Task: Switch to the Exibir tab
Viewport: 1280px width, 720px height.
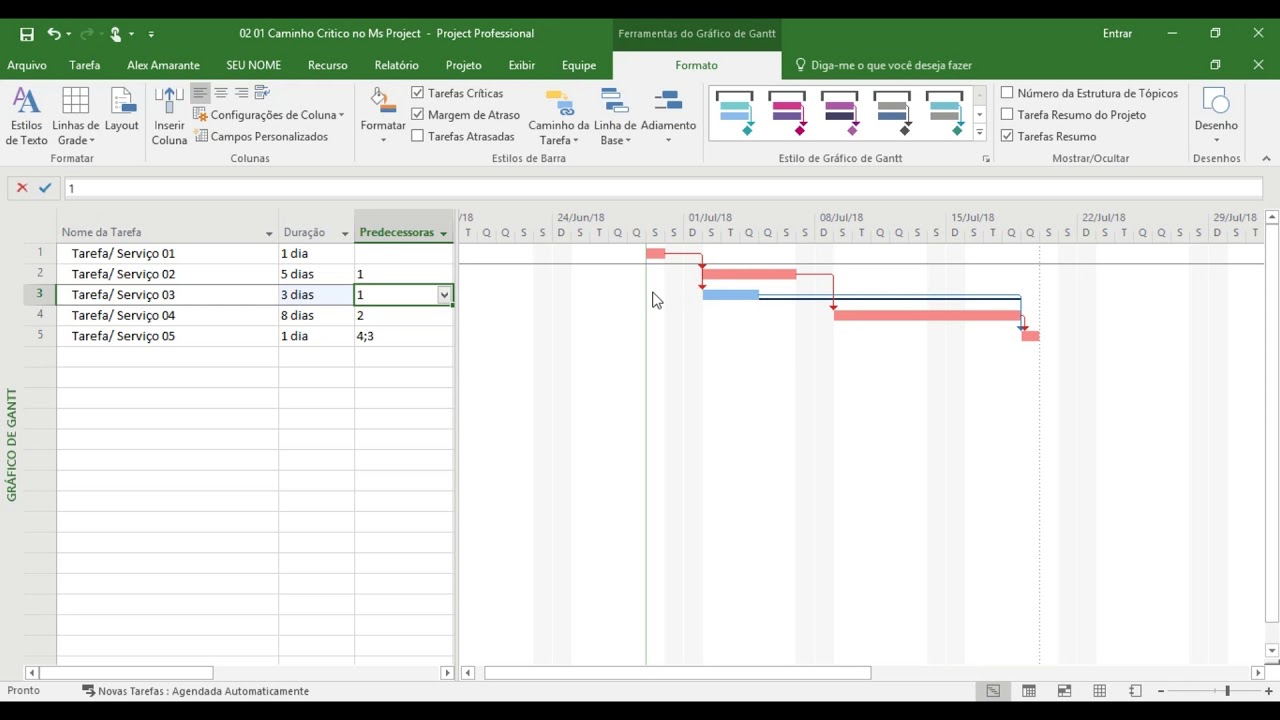Action: click(522, 65)
